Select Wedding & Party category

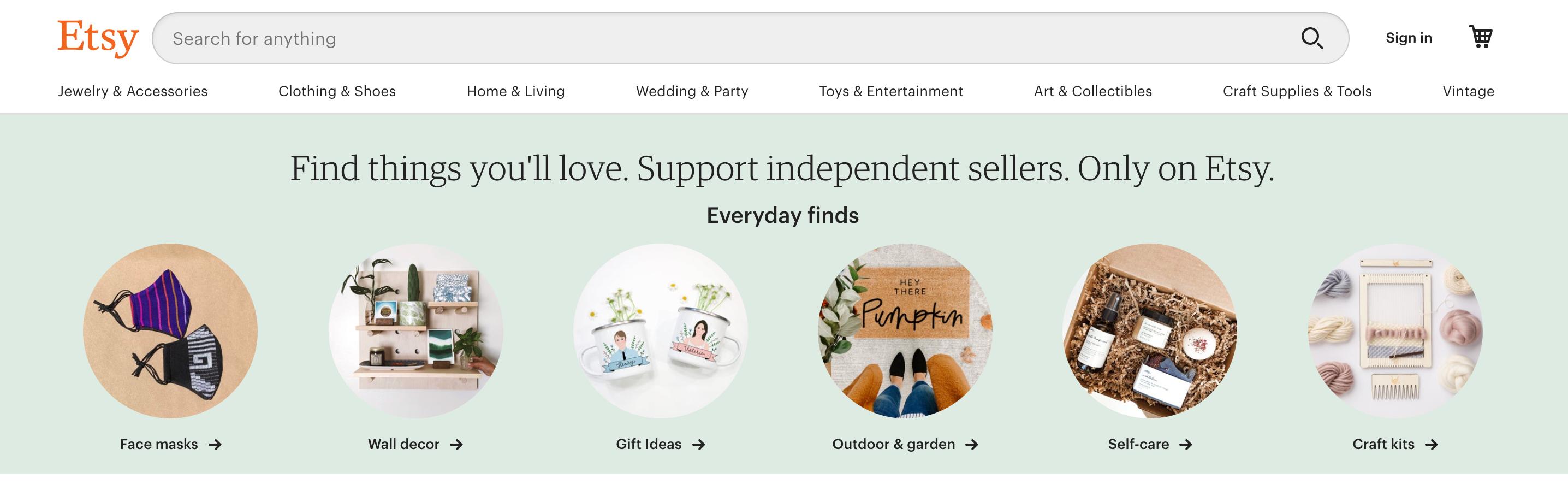point(692,91)
